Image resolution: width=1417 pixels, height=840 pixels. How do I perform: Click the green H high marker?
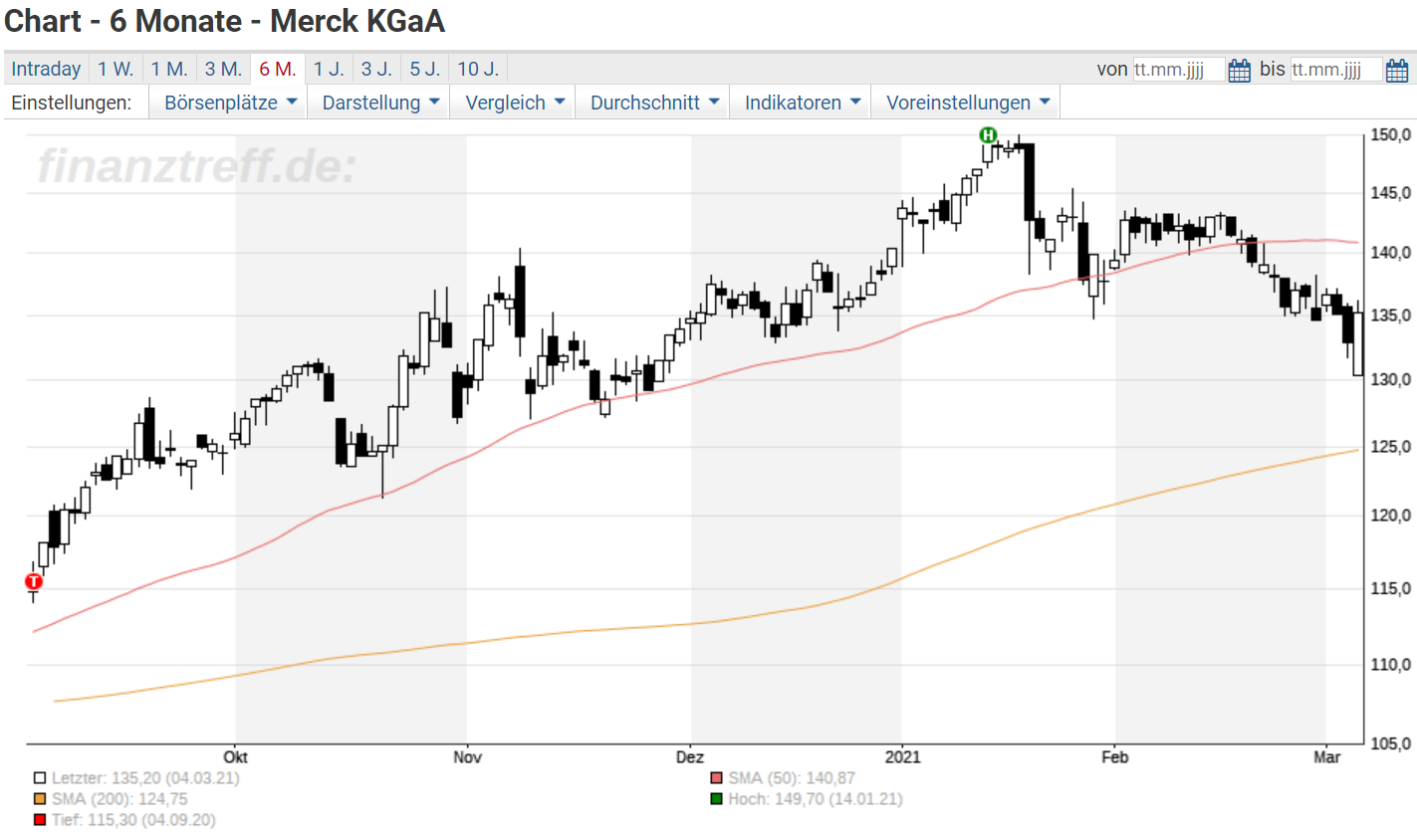point(988,135)
